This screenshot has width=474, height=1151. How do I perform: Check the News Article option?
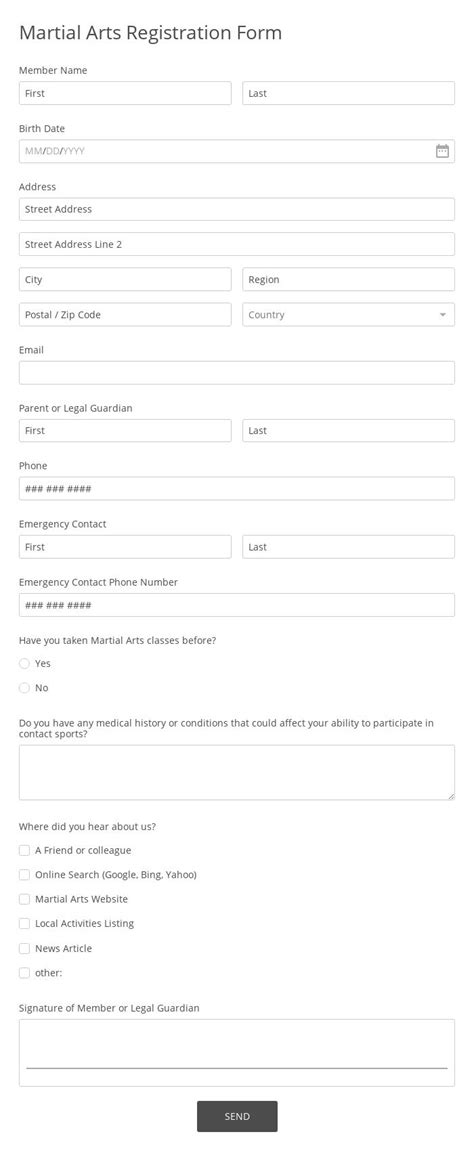click(x=24, y=948)
